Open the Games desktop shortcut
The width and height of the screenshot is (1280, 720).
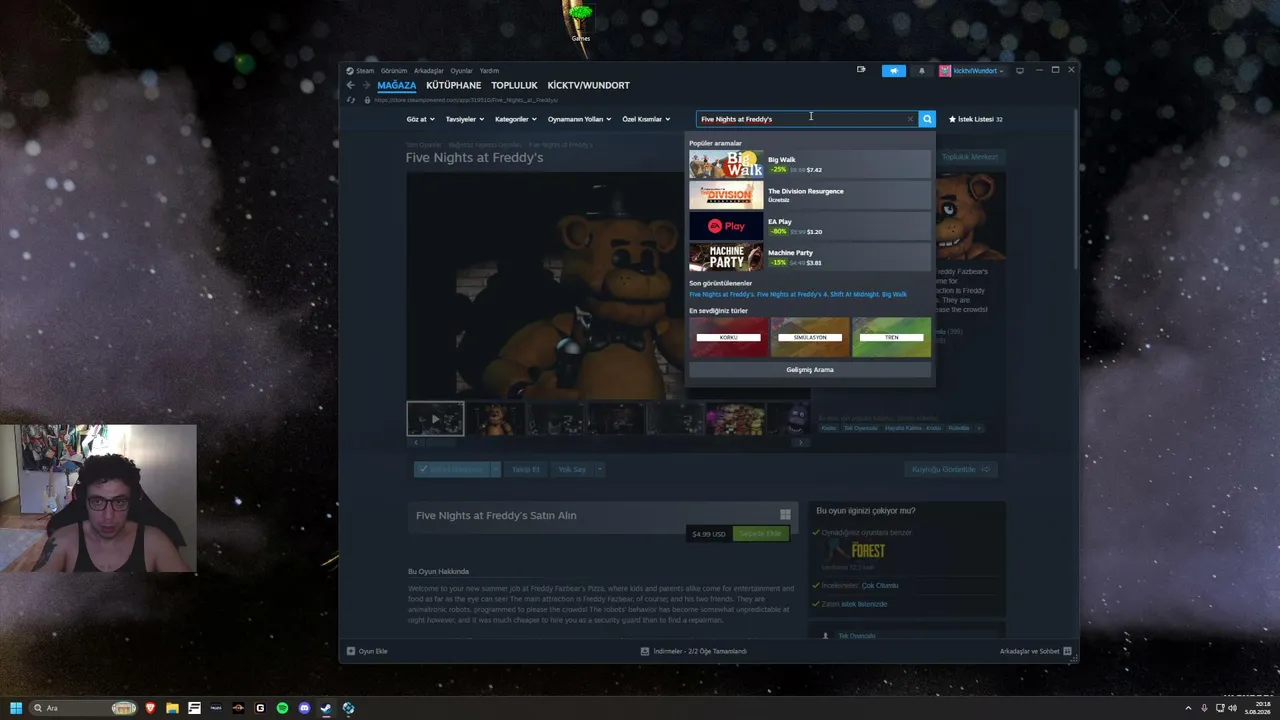580,21
